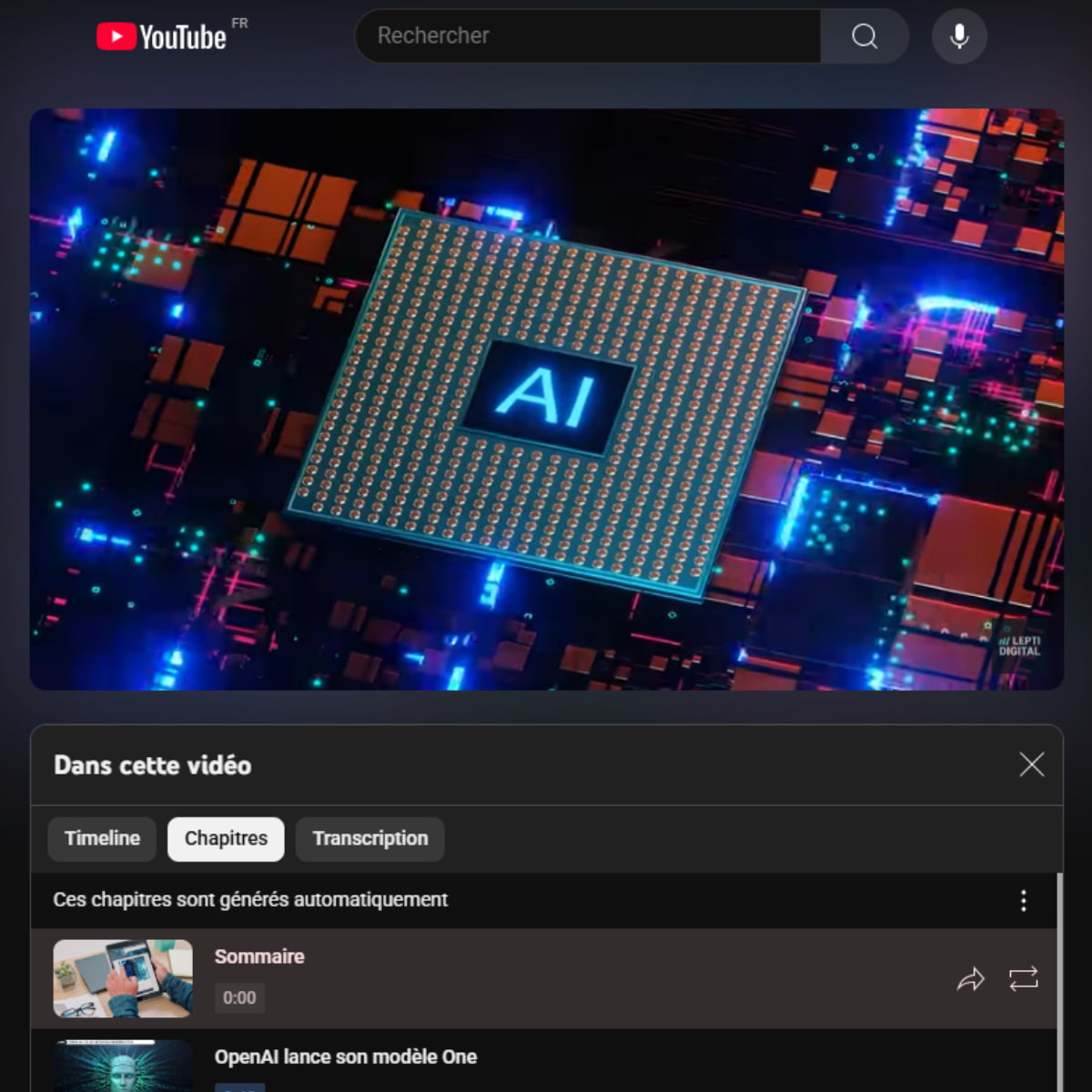
Task: Click the Sommaire chapter thumbnail
Action: pos(123,978)
